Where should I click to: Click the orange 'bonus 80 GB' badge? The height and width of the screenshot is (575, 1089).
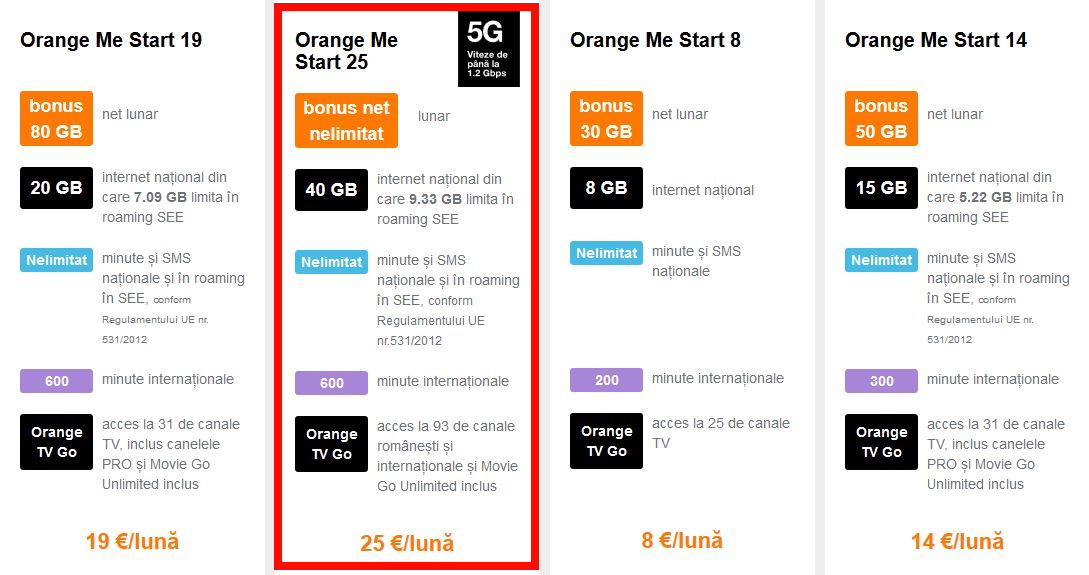point(56,118)
